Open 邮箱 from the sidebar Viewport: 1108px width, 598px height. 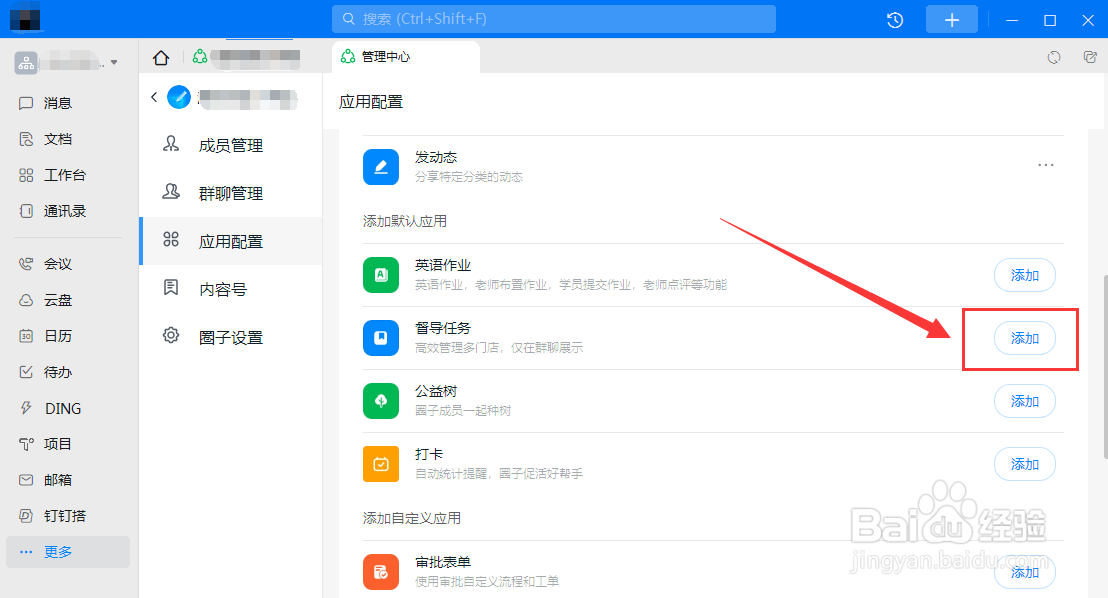tap(57, 479)
